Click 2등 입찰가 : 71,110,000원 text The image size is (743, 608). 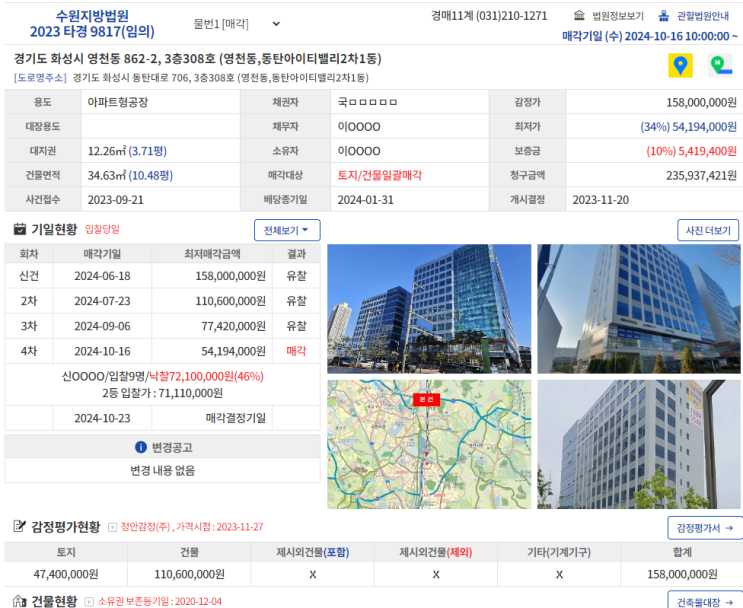(163, 393)
